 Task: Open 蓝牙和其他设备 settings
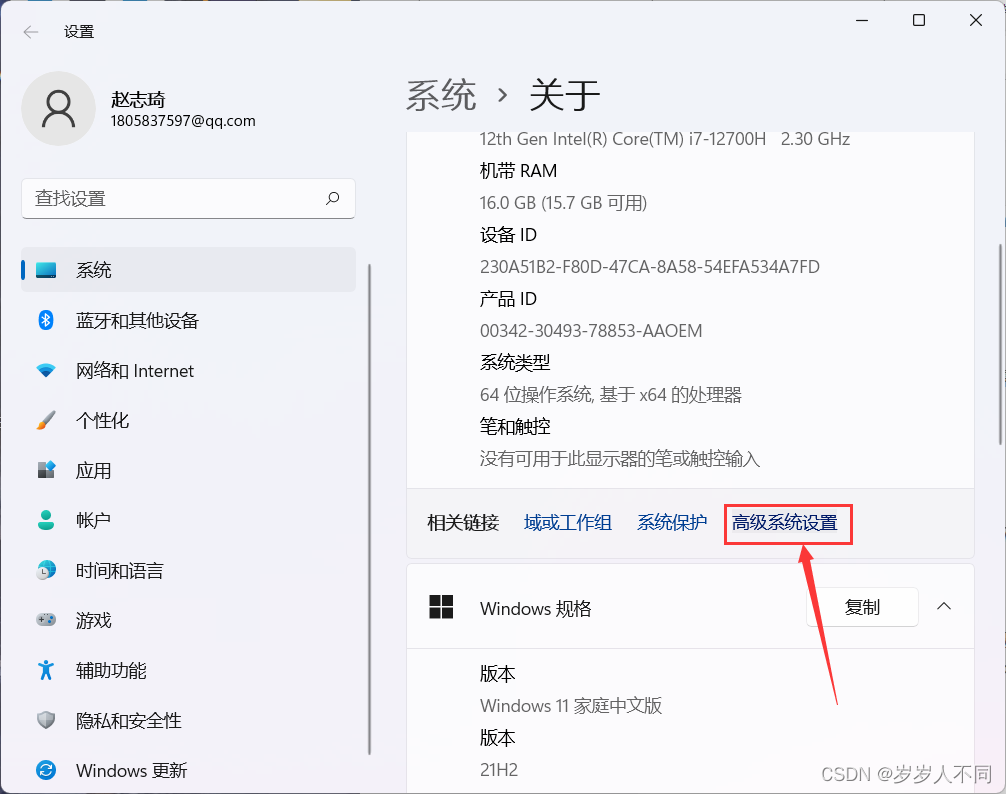[189, 320]
